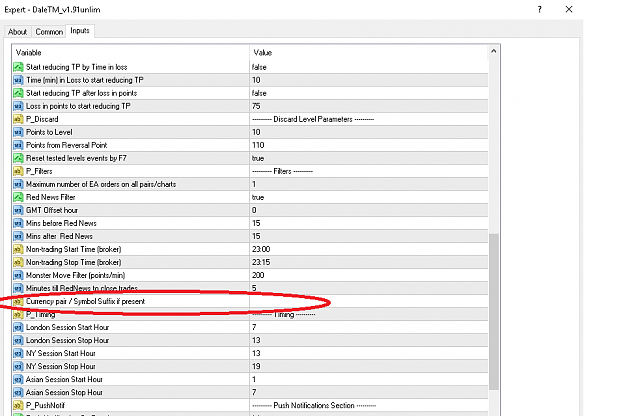Click the Points from Reversal Point icon

pyautogui.click(x=18, y=145)
